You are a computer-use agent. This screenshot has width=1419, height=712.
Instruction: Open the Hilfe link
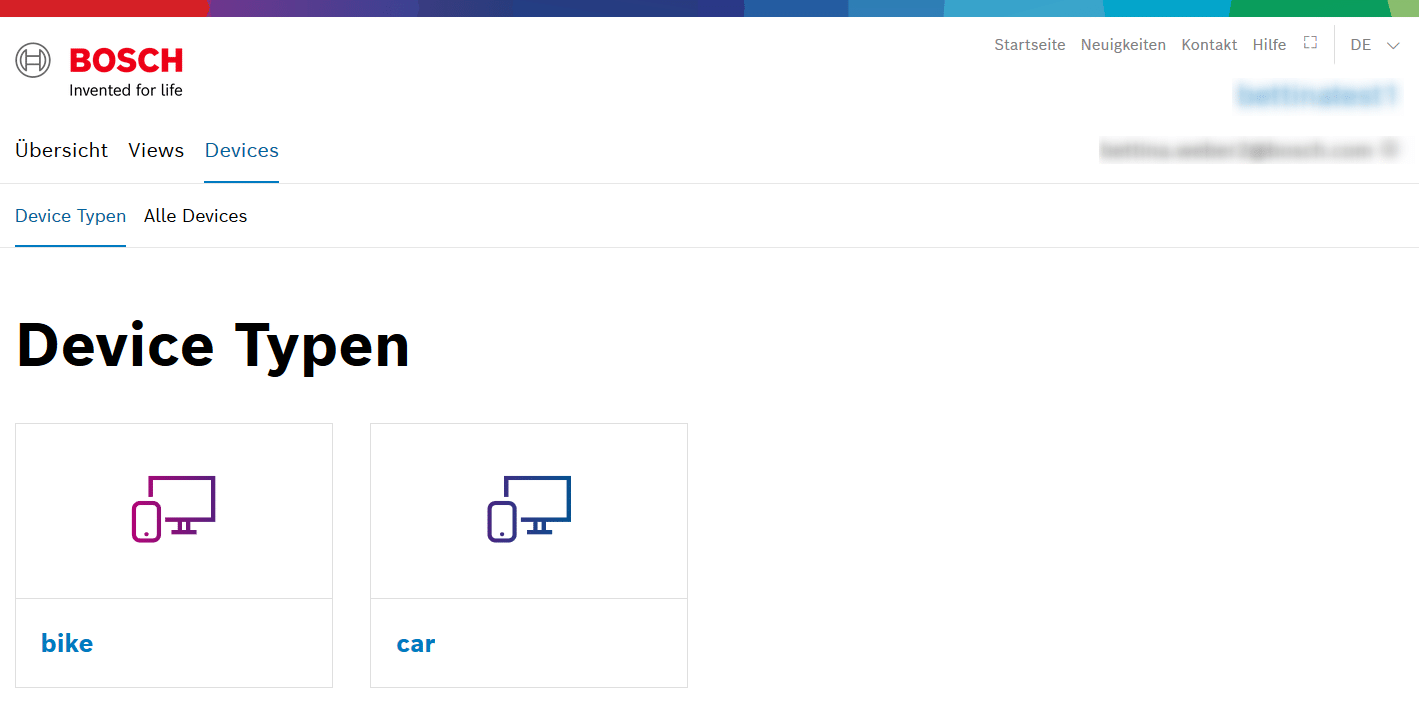coord(1269,45)
